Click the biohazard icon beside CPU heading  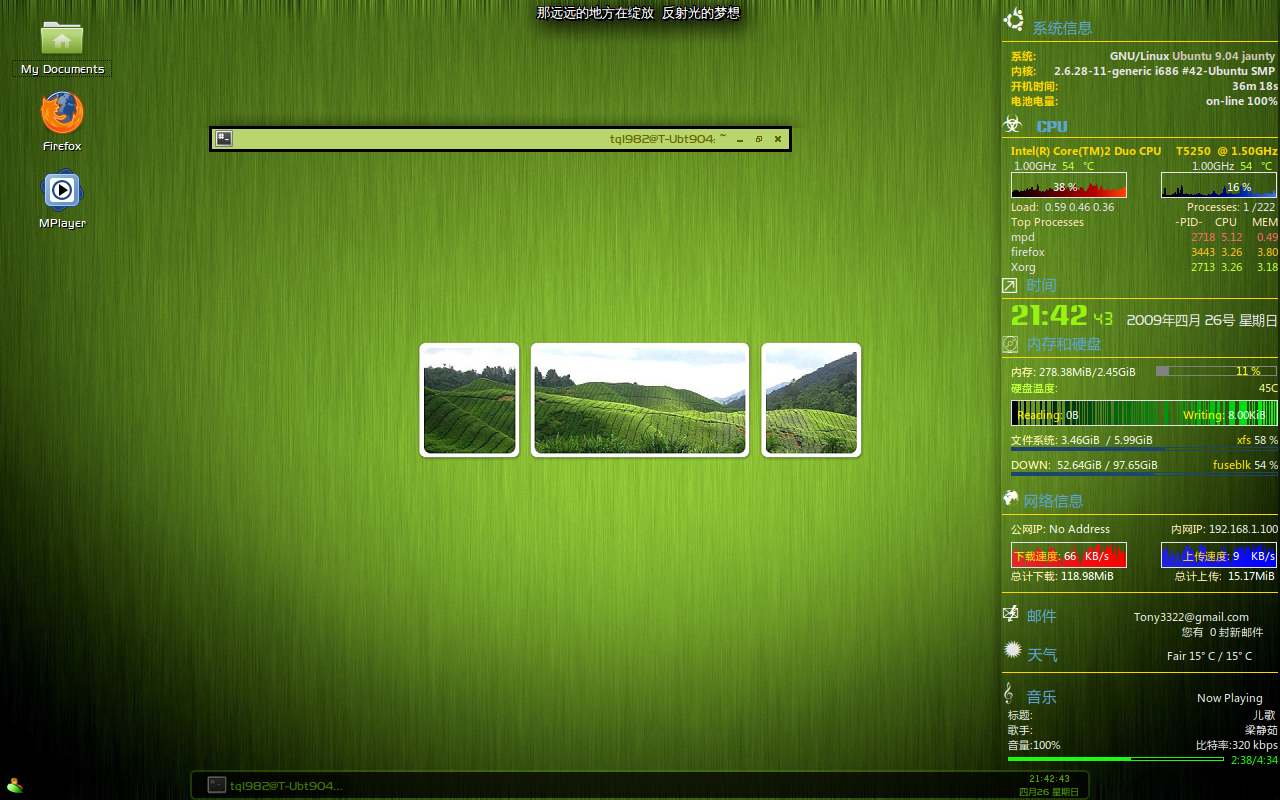[1013, 124]
